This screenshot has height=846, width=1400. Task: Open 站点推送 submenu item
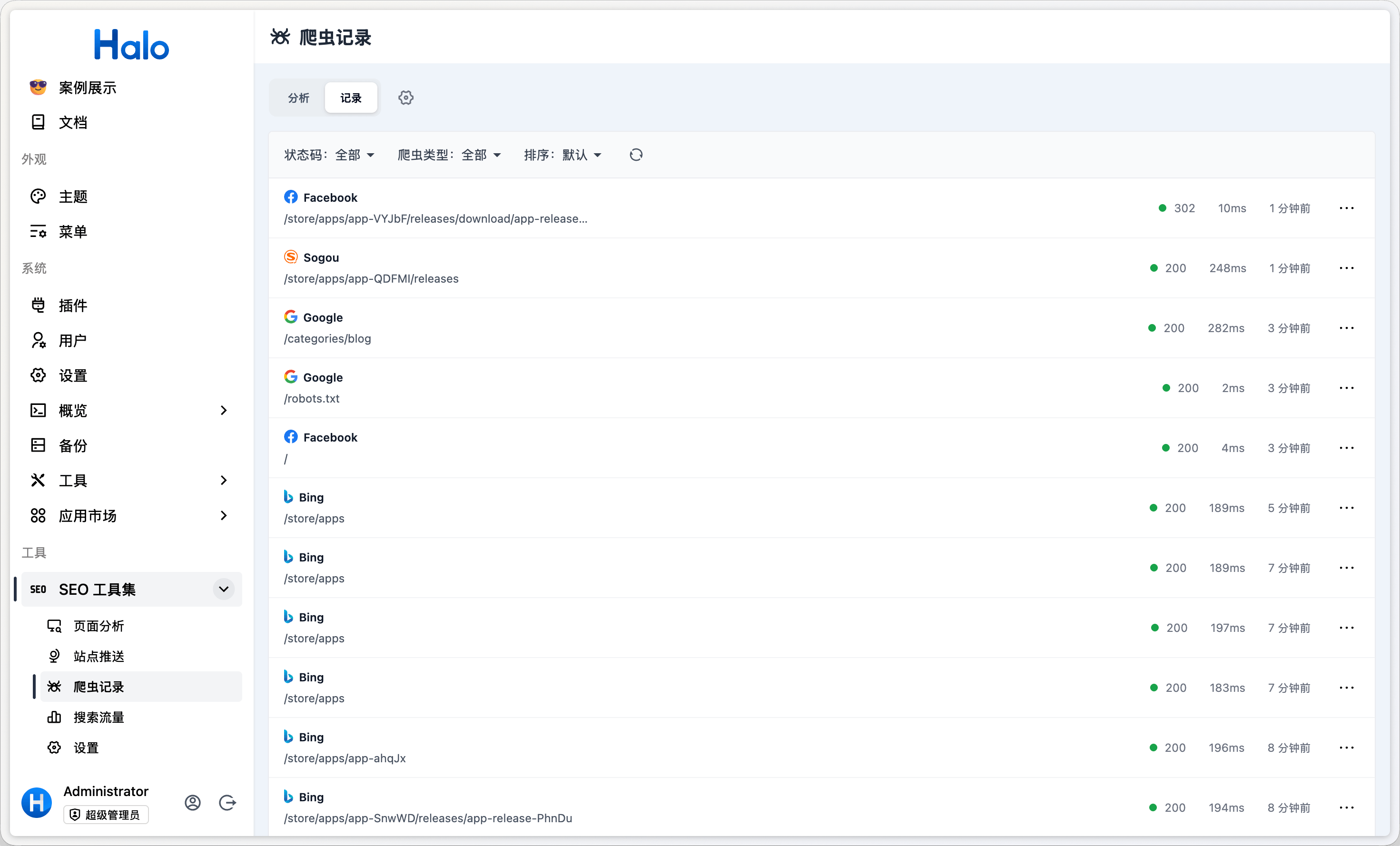(141, 656)
